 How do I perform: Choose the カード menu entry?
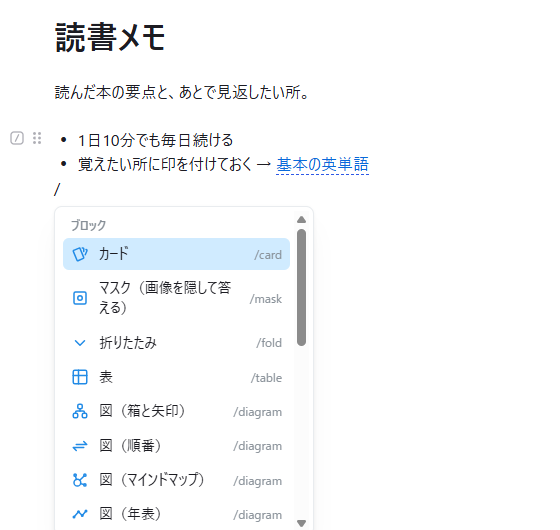[176, 254]
